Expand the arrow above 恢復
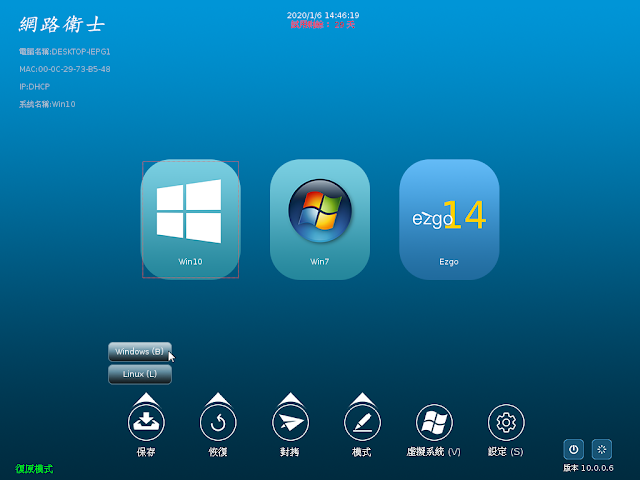 click(x=218, y=398)
